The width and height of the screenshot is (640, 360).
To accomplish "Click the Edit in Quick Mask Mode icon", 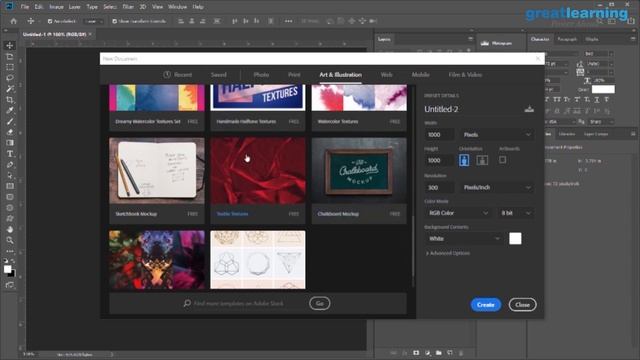I will pyautogui.click(x=10, y=284).
